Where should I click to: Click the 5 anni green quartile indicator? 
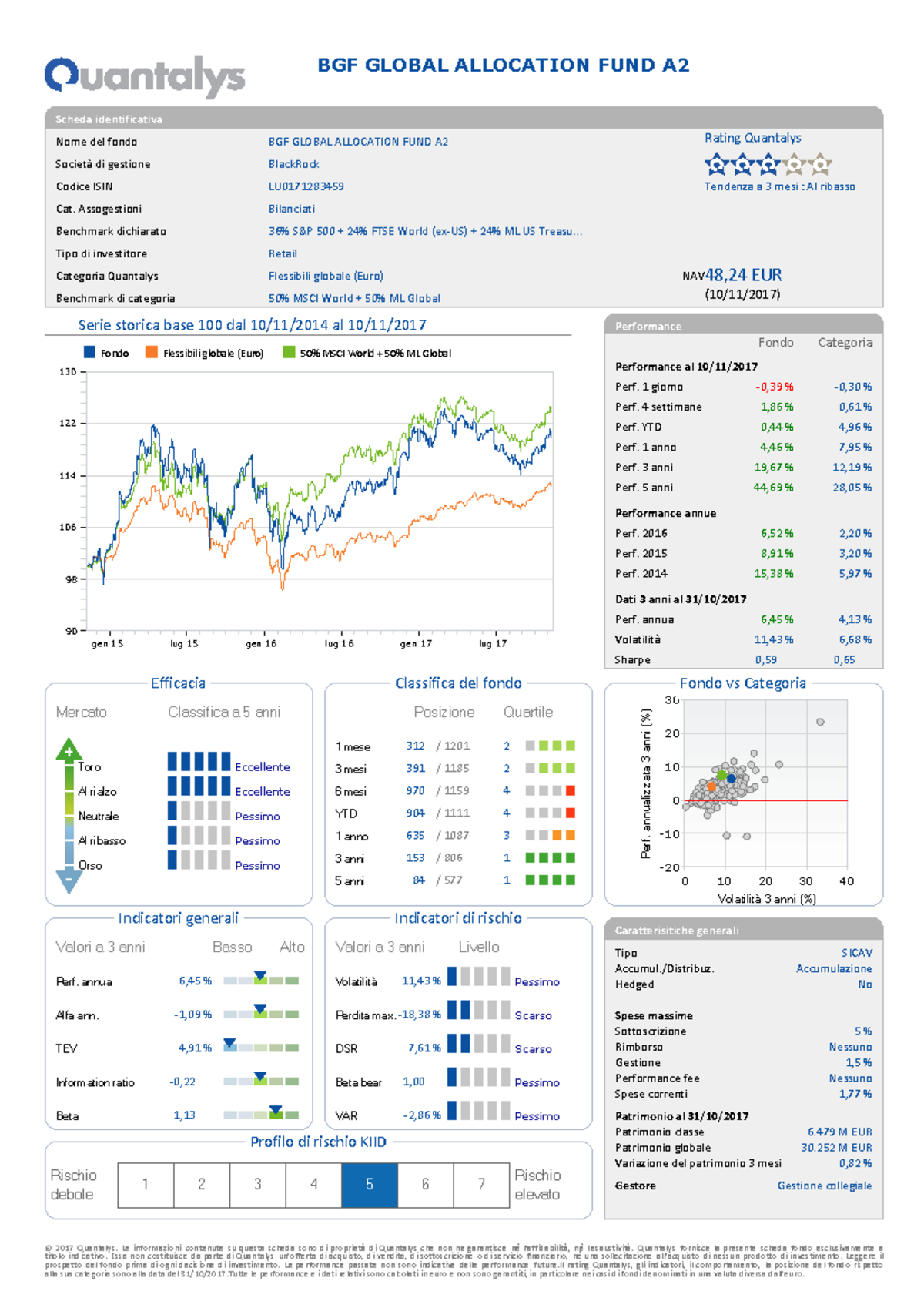pyautogui.click(x=551, y=880)
